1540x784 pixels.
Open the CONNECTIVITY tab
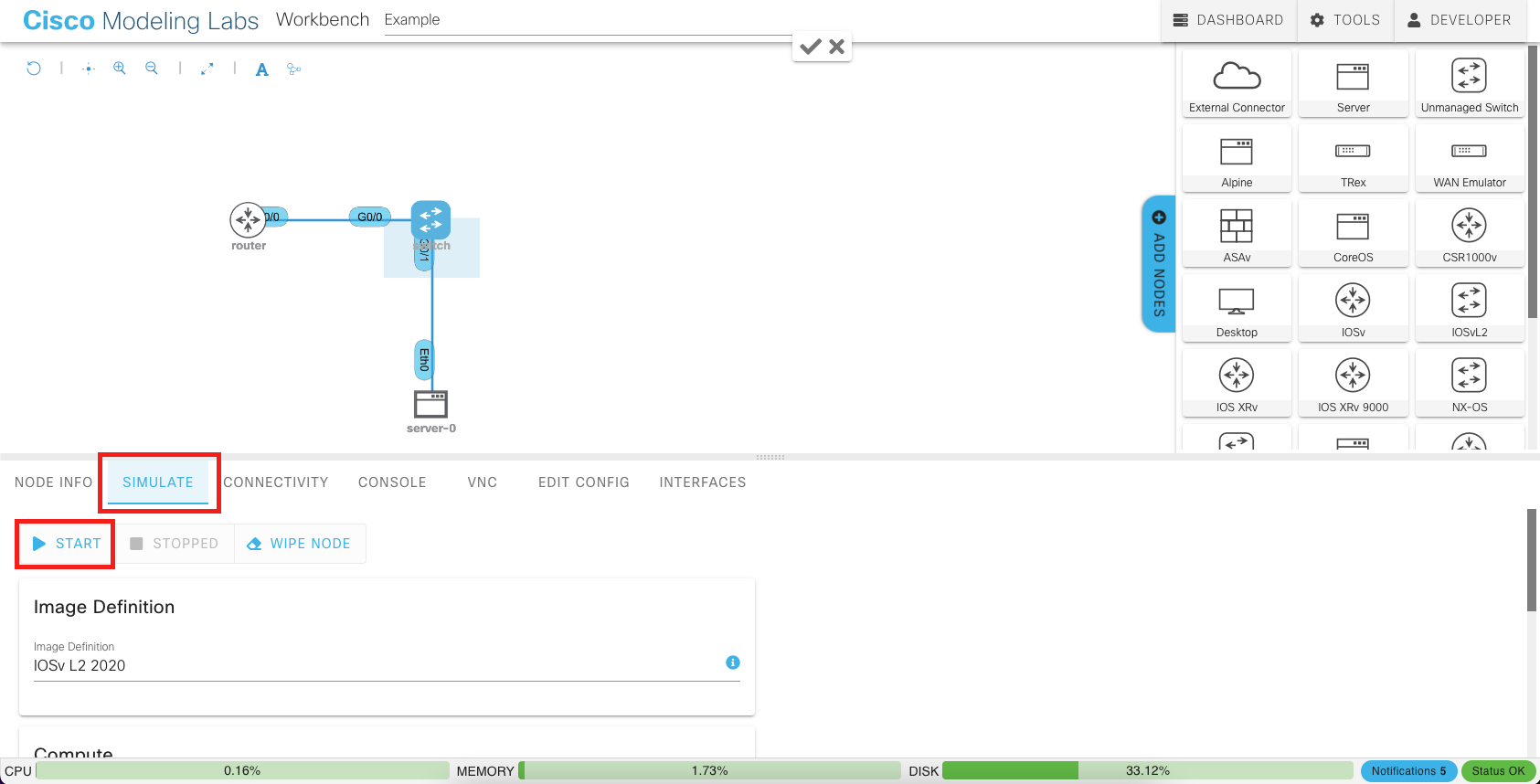pos(276,482)
